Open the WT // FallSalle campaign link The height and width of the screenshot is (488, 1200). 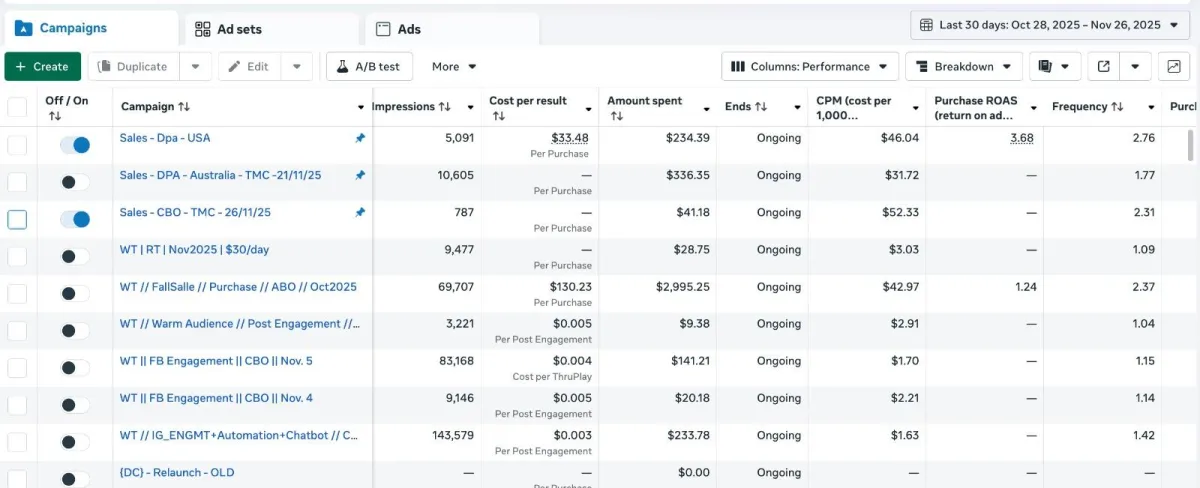(x=238, y=287)
